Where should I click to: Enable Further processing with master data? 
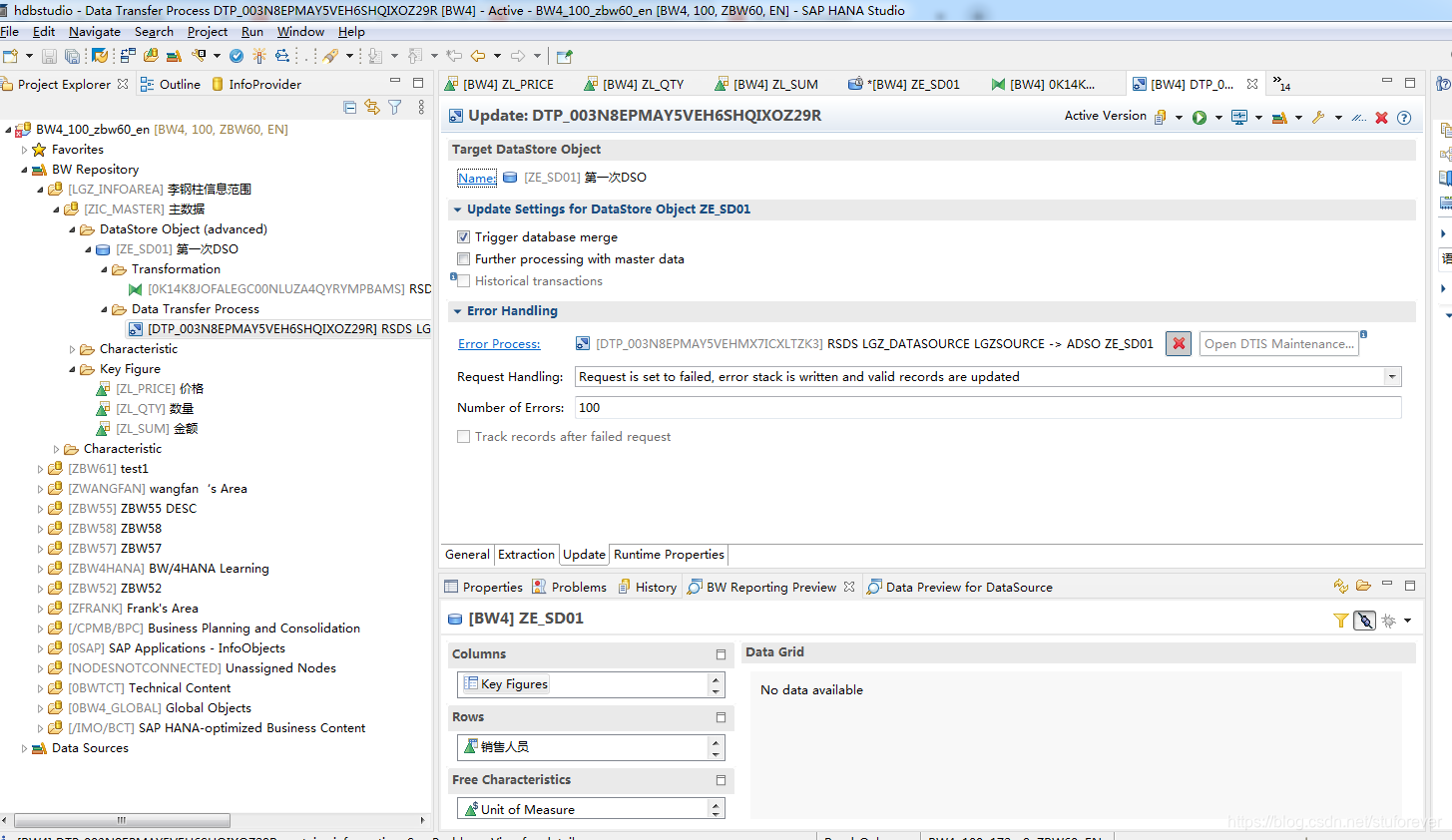click(x=463, y=259)
